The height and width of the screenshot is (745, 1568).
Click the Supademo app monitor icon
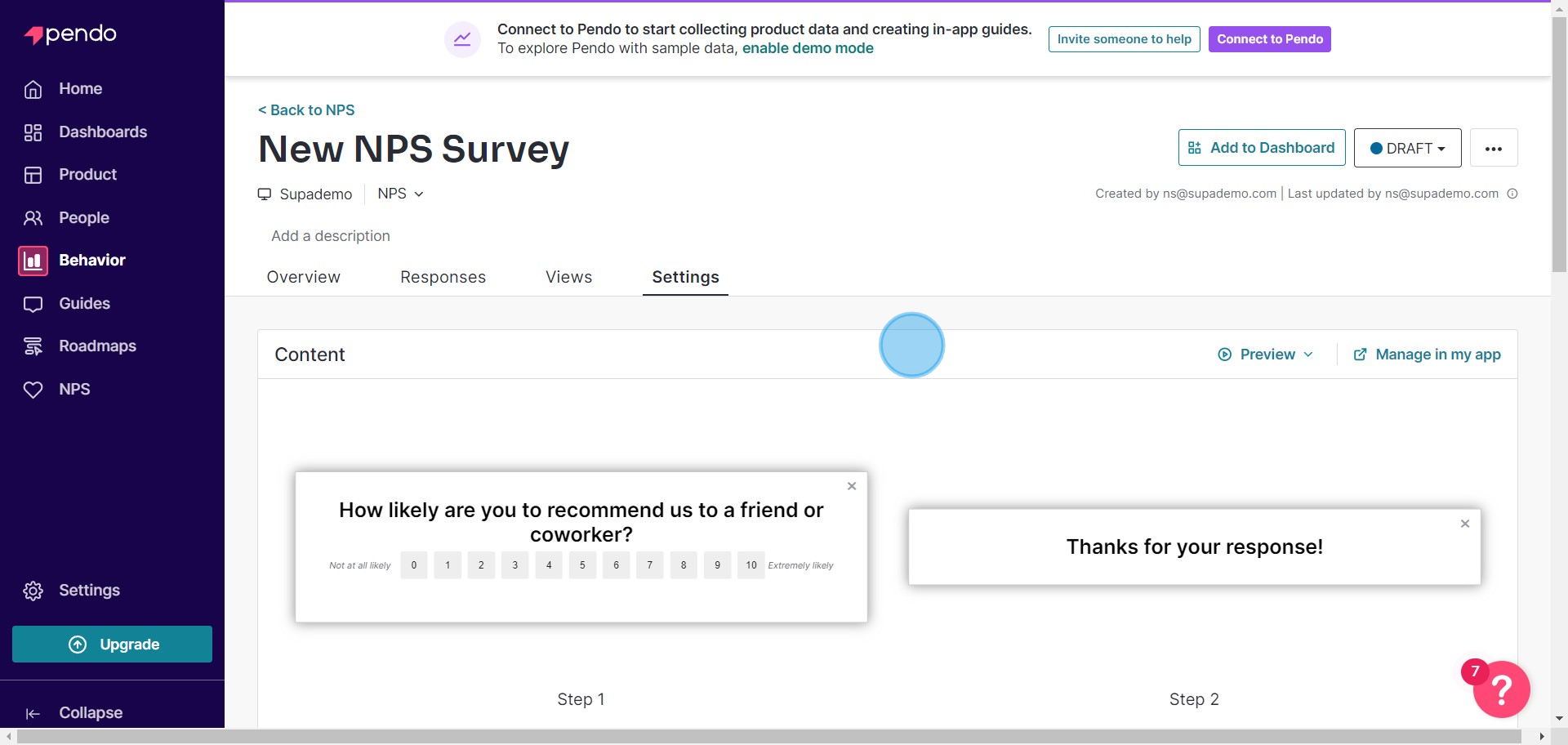265,194
